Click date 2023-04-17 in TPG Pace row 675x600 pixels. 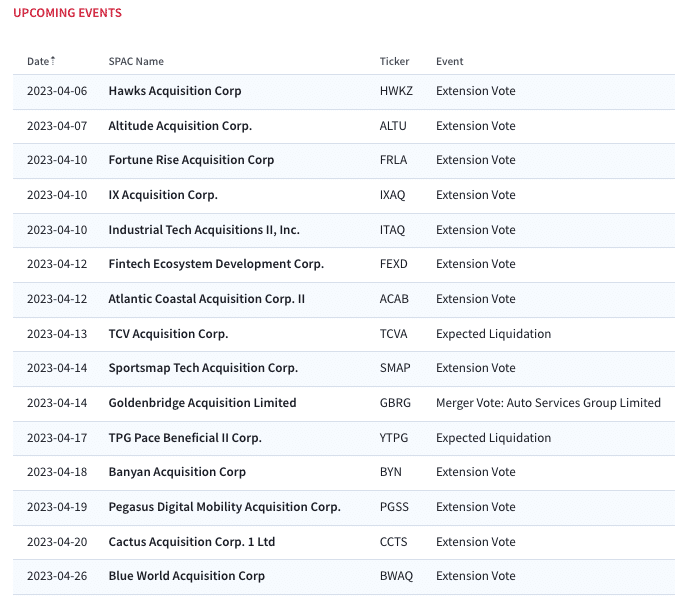57,438
